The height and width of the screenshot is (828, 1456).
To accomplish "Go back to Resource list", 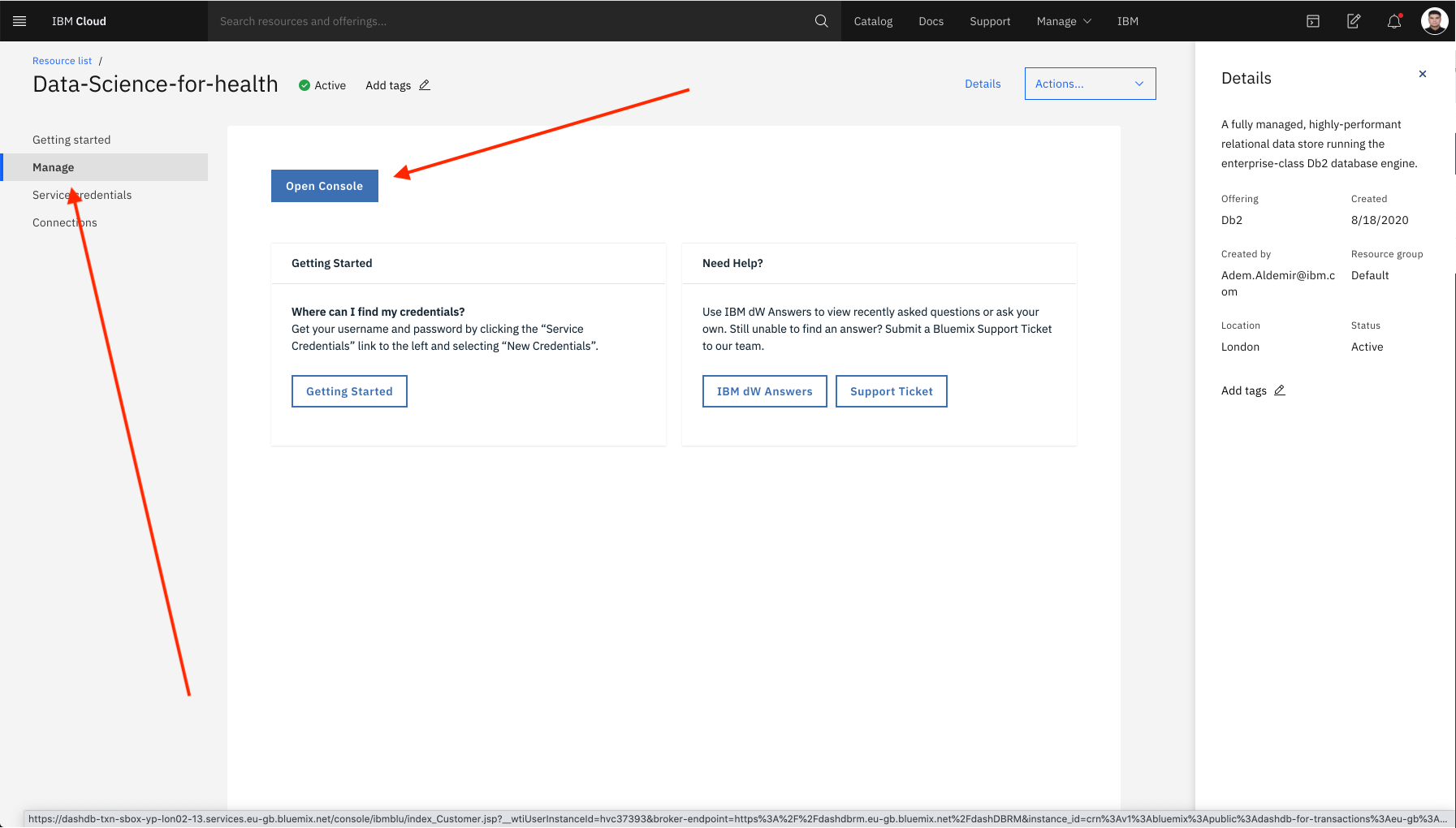I will [62, 61].
